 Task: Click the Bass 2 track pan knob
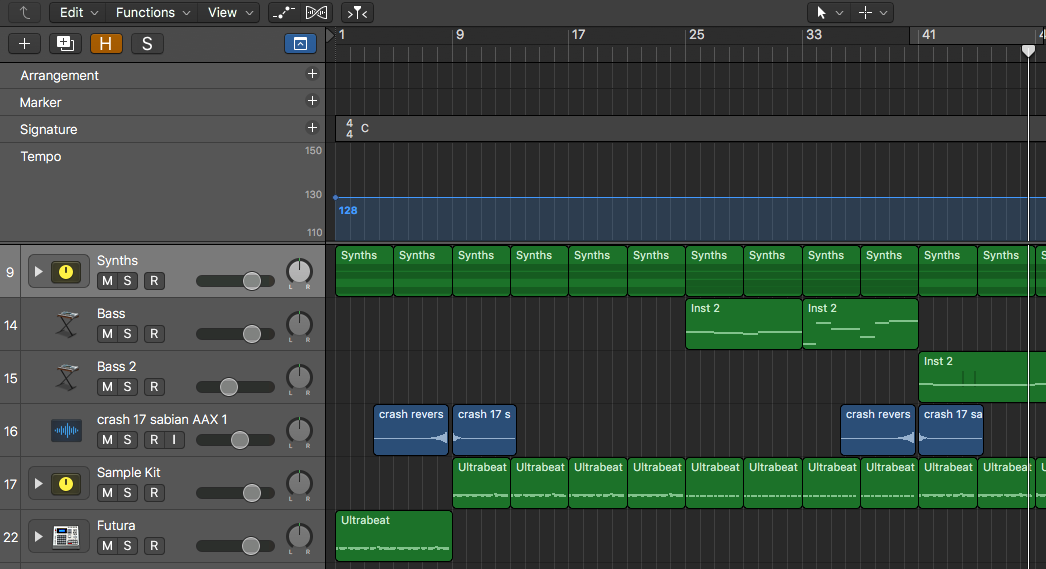coord(299,378)
